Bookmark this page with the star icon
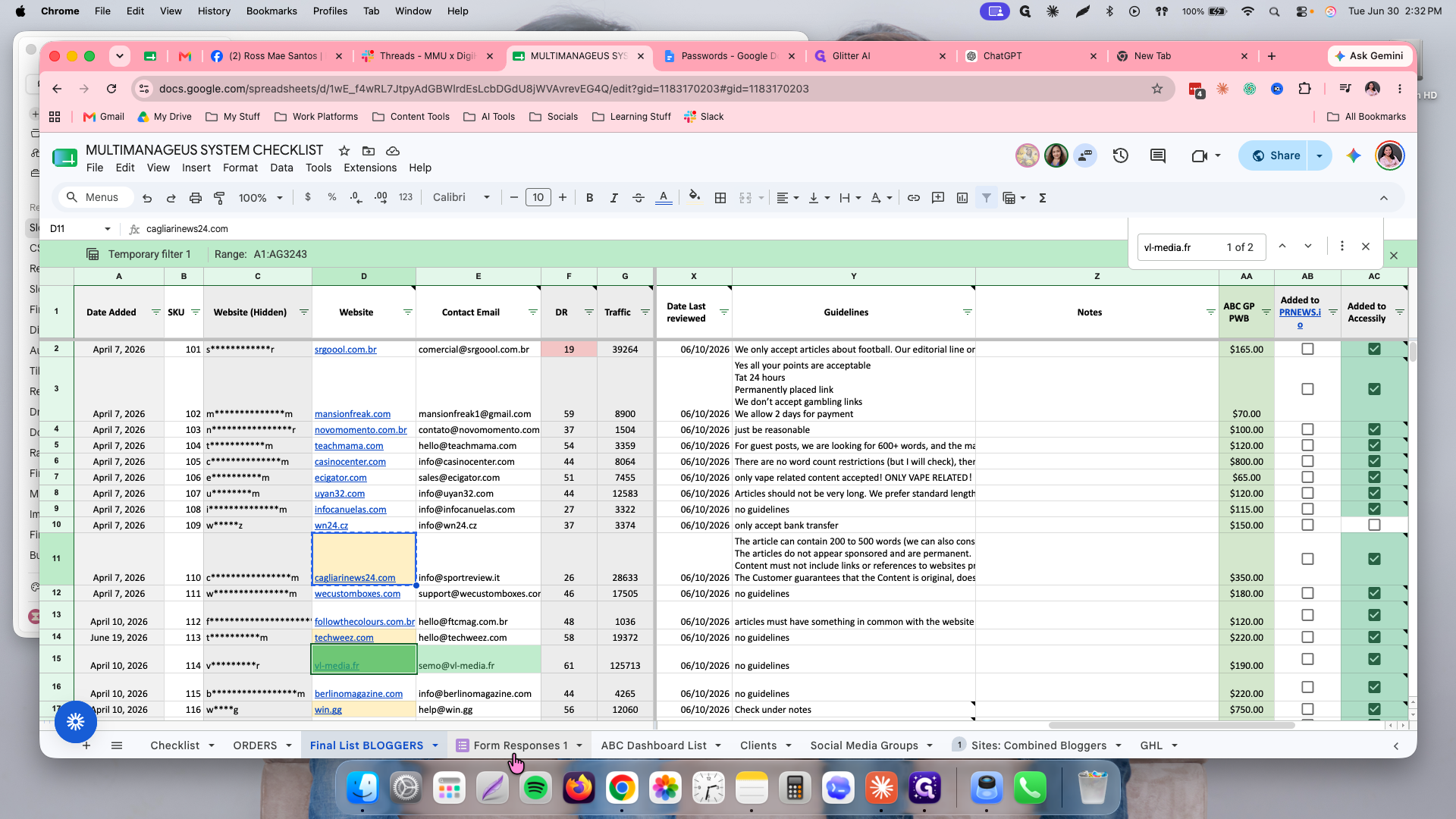Image resolution: width=1456 pixels, height=819 pixels. tap(1157, 89)
